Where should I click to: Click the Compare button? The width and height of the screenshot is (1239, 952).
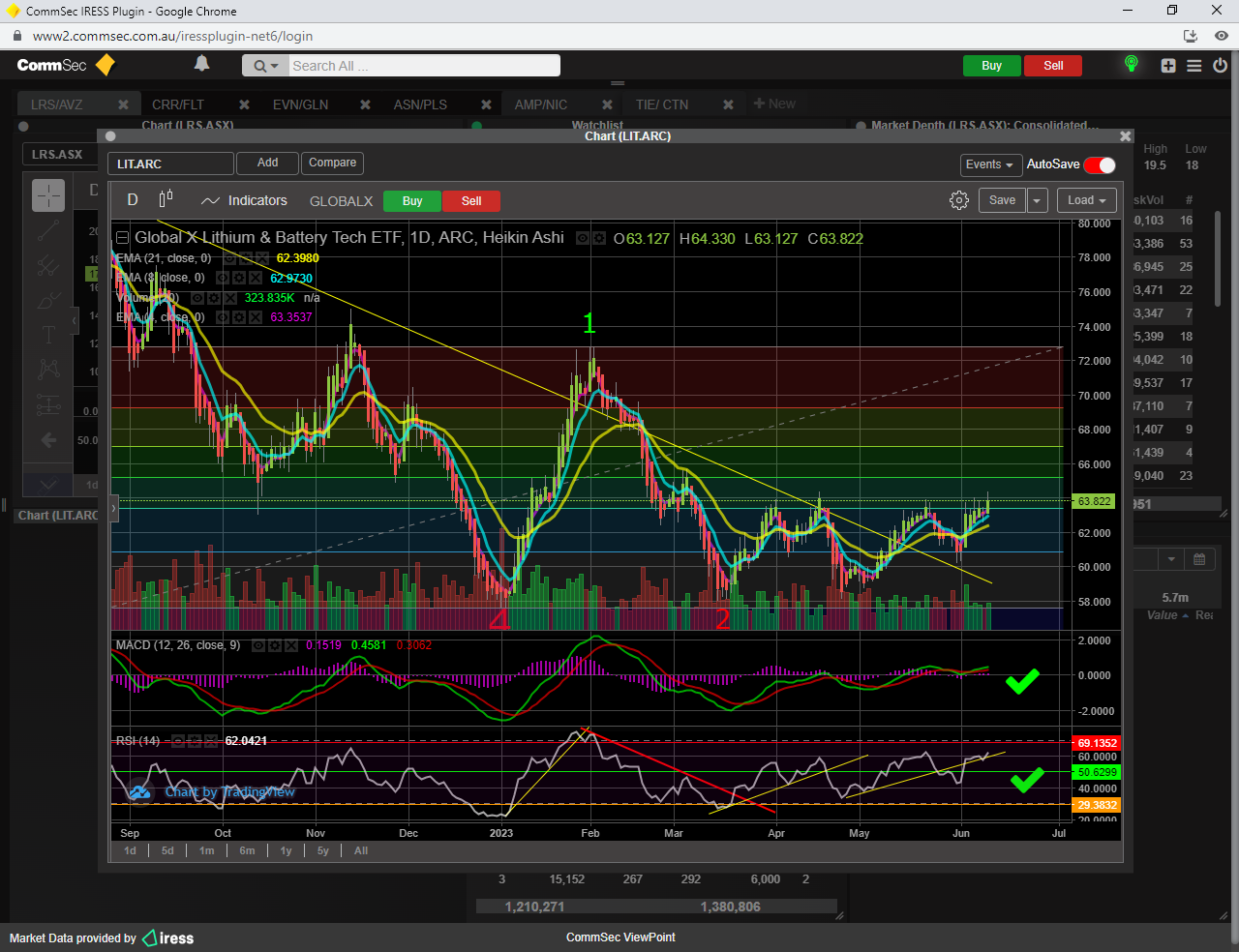333,163
